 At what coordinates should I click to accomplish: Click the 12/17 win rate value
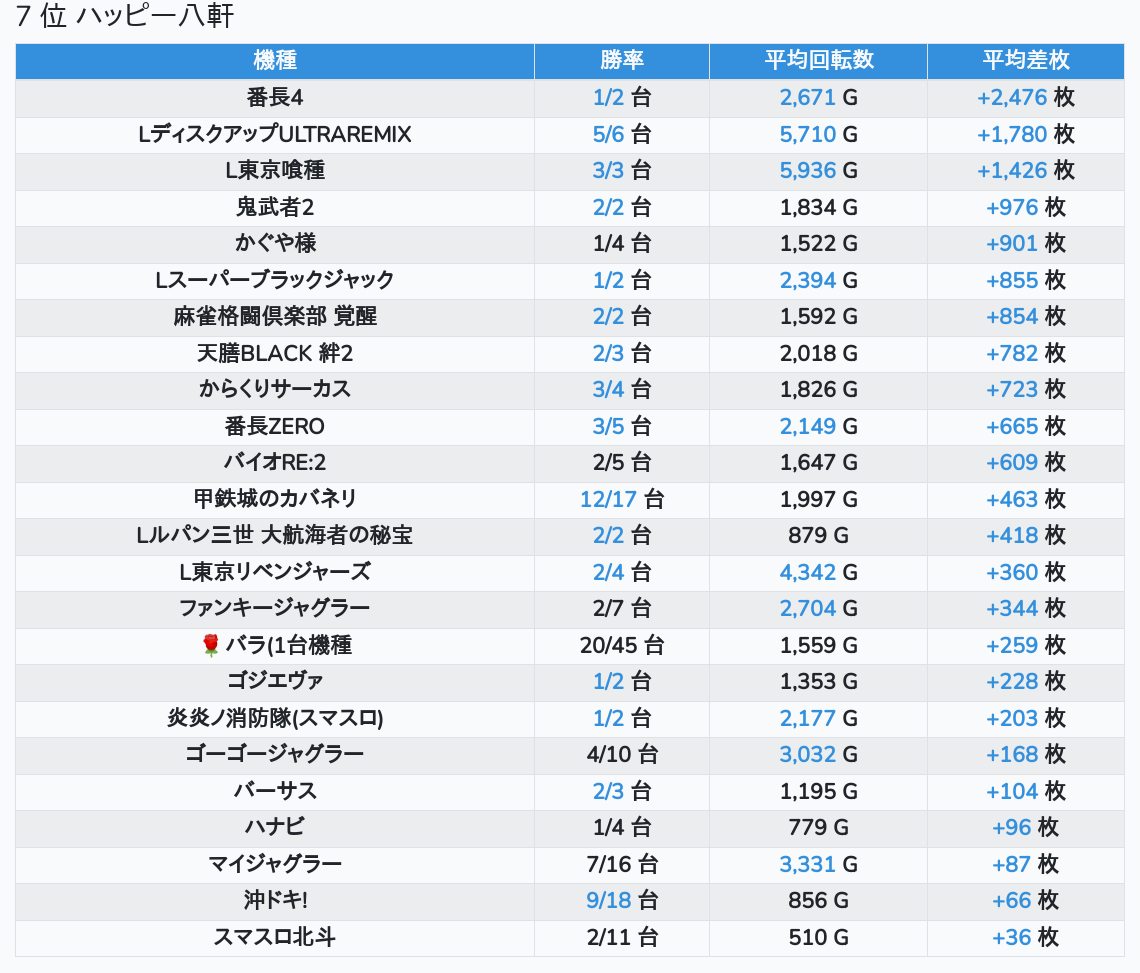point(608,499)
